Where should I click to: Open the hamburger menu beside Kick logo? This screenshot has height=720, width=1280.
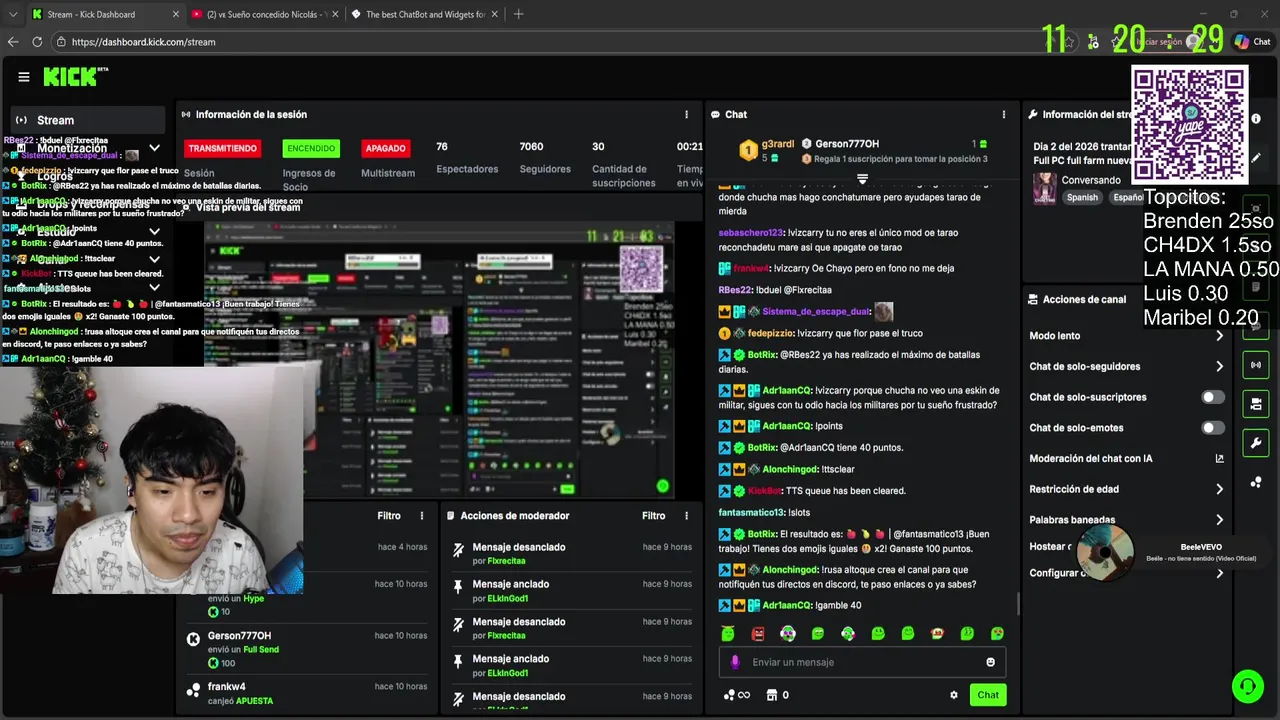(x=24, y=77)
